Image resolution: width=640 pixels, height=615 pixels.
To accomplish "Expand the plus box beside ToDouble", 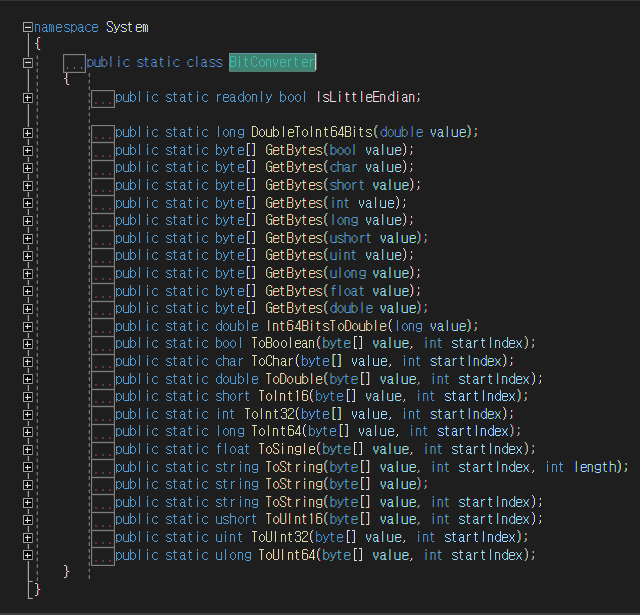I will pos(28,379).
